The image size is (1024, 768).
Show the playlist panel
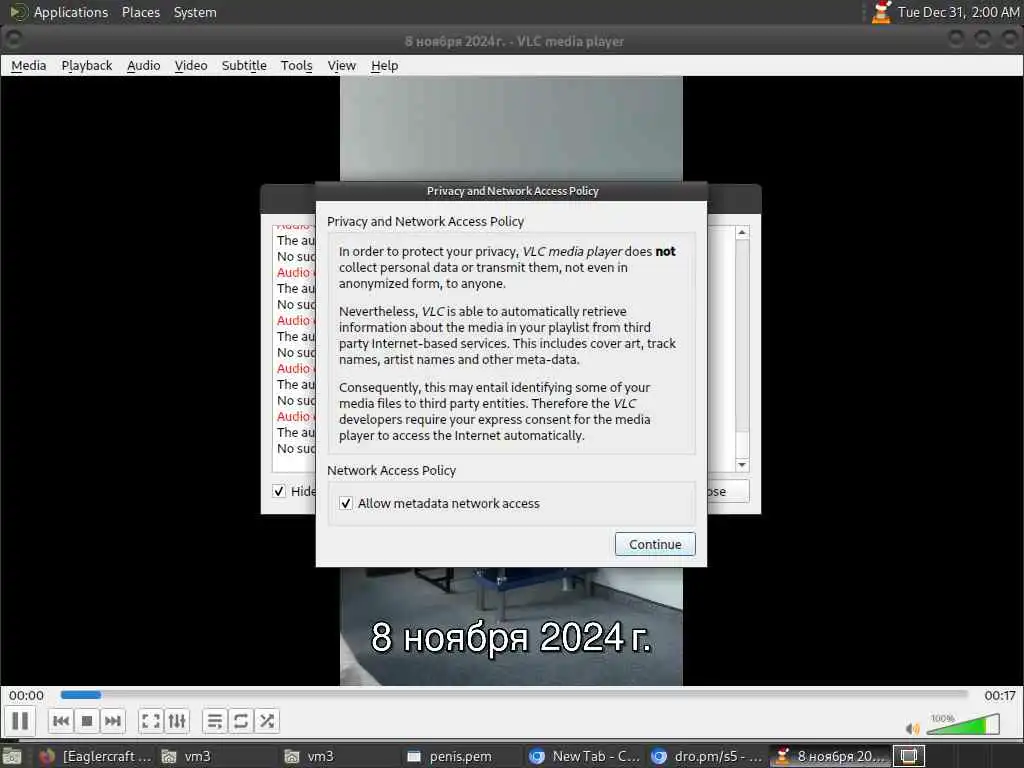point(215,721)
